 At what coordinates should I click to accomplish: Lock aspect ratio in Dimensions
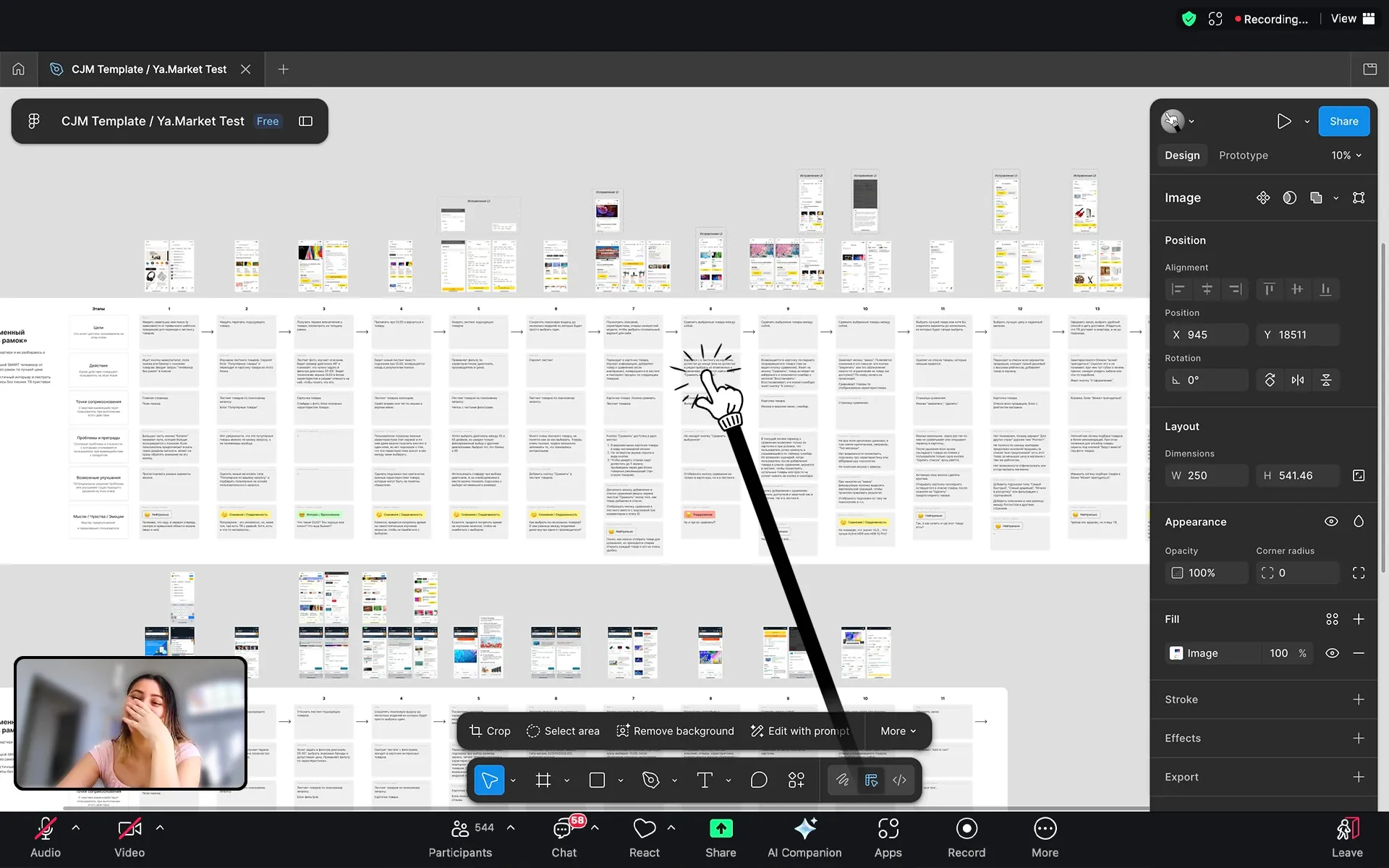point(1359,475)
